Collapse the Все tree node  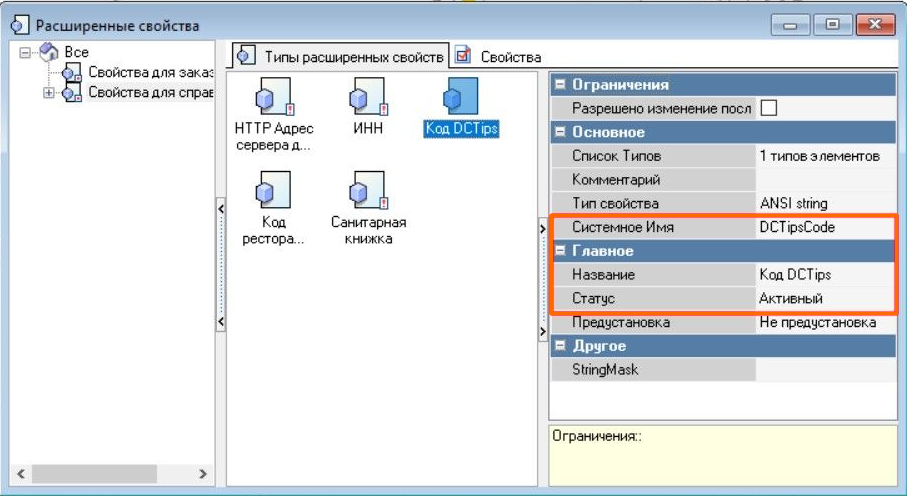pyautogui.click(x=26, y=52)
